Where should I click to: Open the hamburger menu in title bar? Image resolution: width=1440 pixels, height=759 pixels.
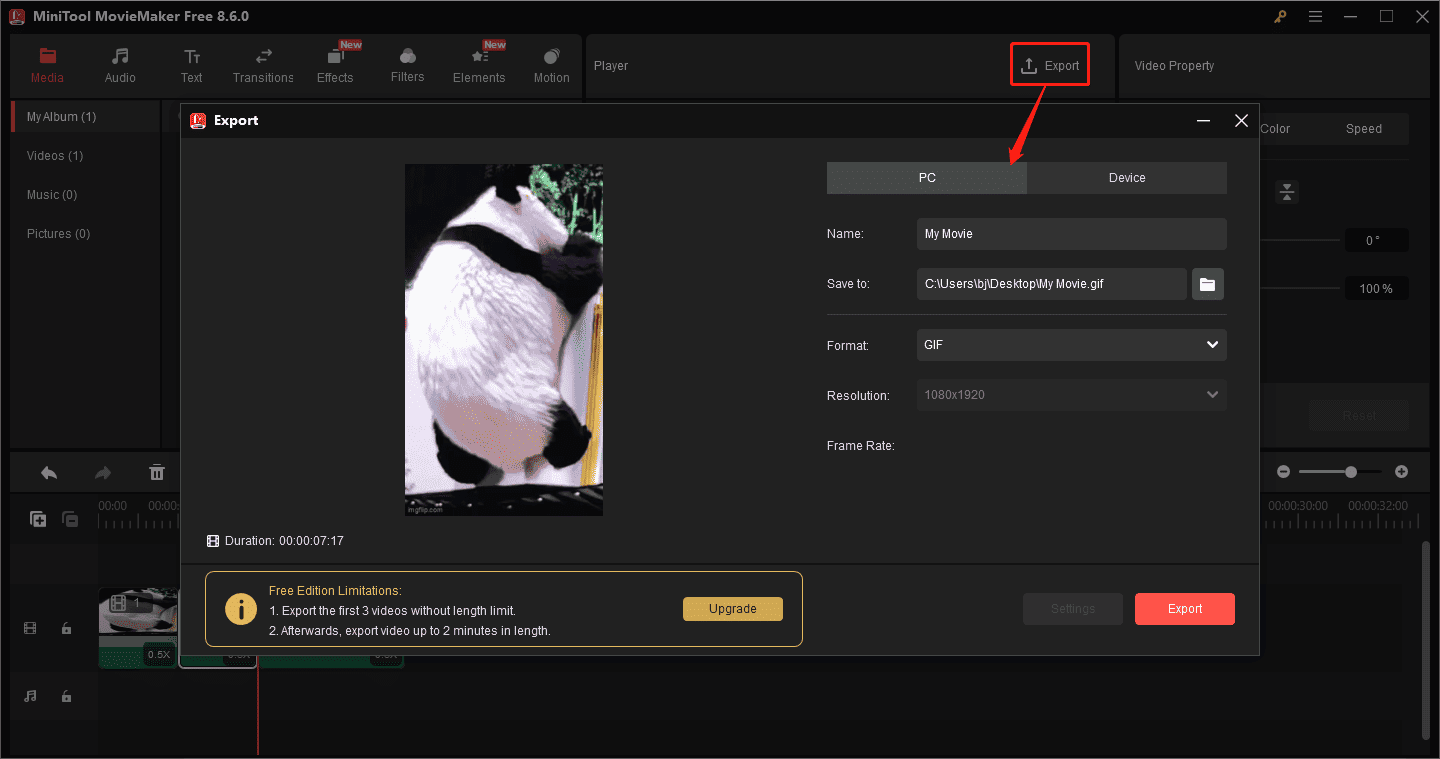[1315, 16]
